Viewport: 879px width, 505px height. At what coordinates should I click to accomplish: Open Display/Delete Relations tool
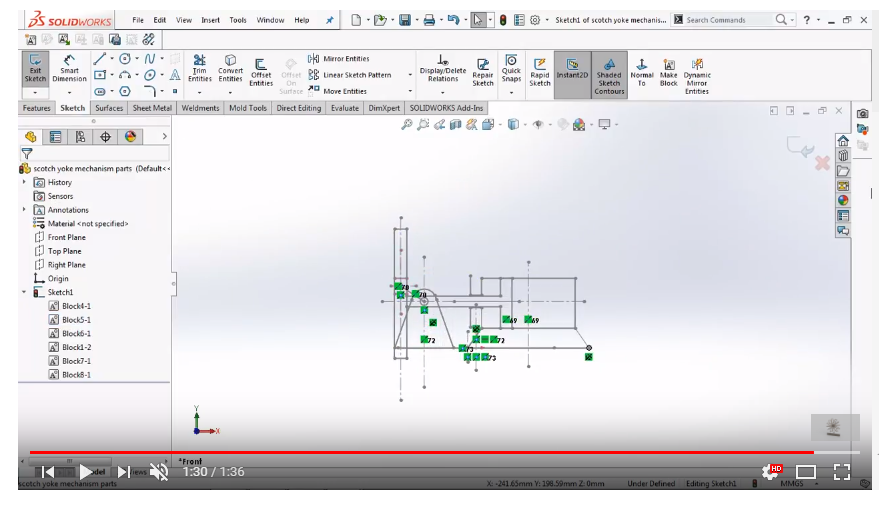click(x=443, y=69)
